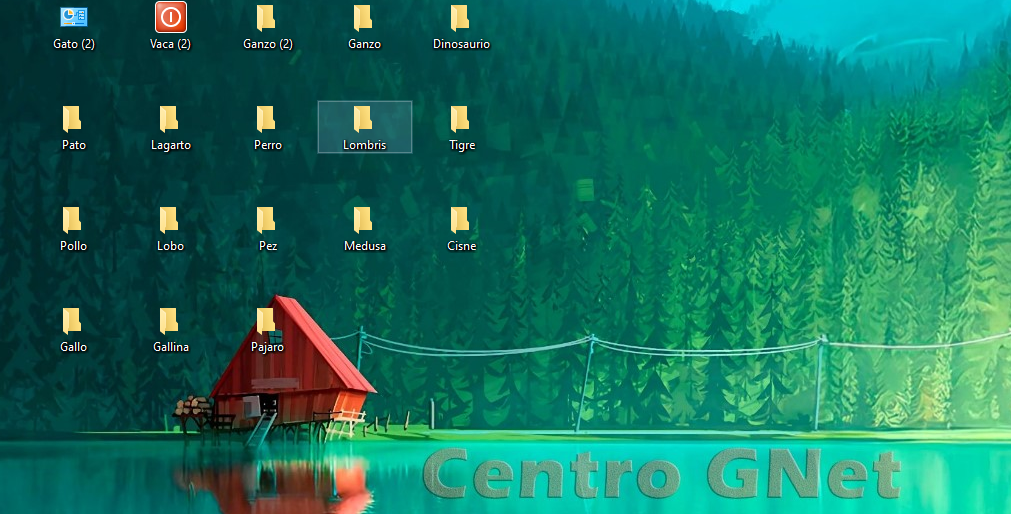Click the Medusa folder icon
The width and height of the screenshot is (1011, 514).
coord(362,220)
